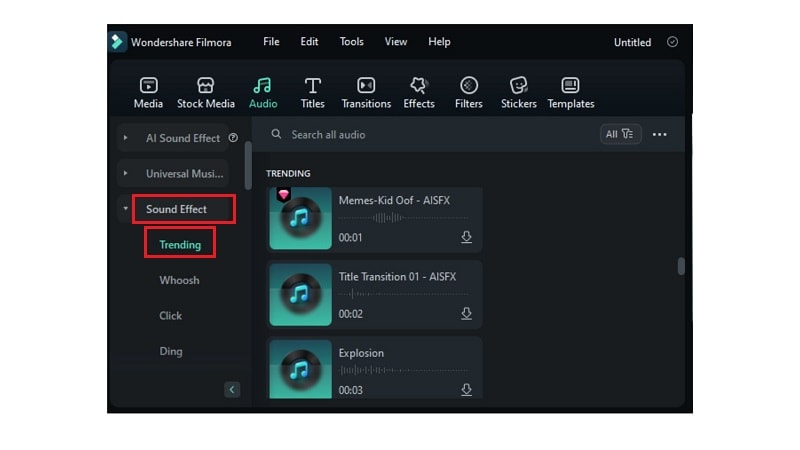Open the Transitions panel

(x=366, y=92)
